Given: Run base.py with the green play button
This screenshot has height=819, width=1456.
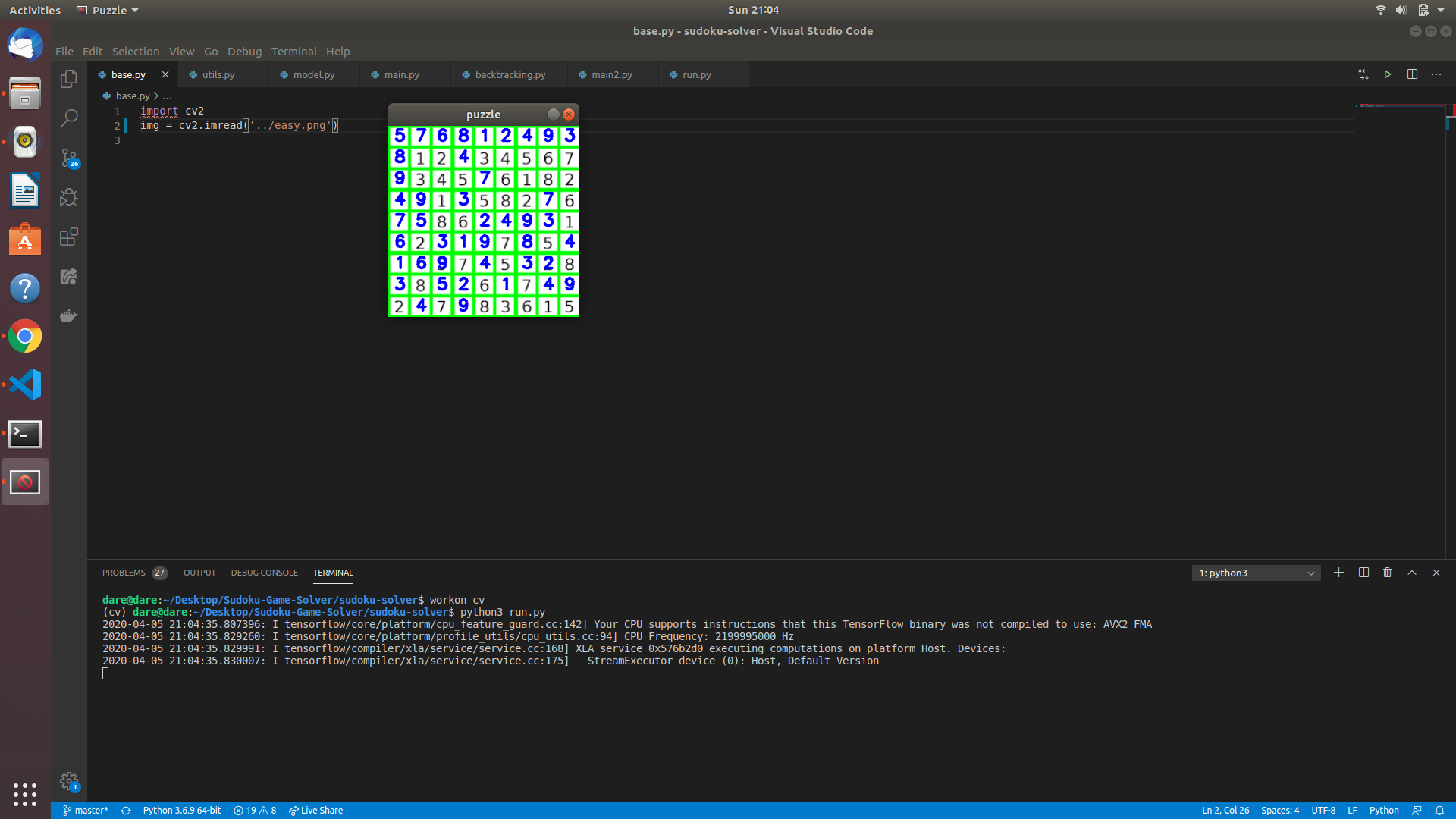Looking at the screenshot, I should [1388, 74].
